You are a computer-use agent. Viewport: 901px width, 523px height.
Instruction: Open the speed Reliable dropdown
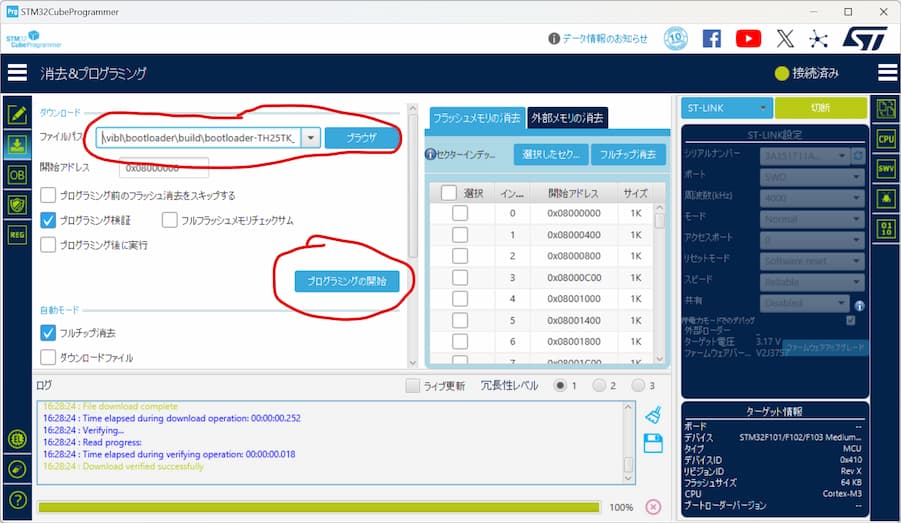(x=812, y=282)
